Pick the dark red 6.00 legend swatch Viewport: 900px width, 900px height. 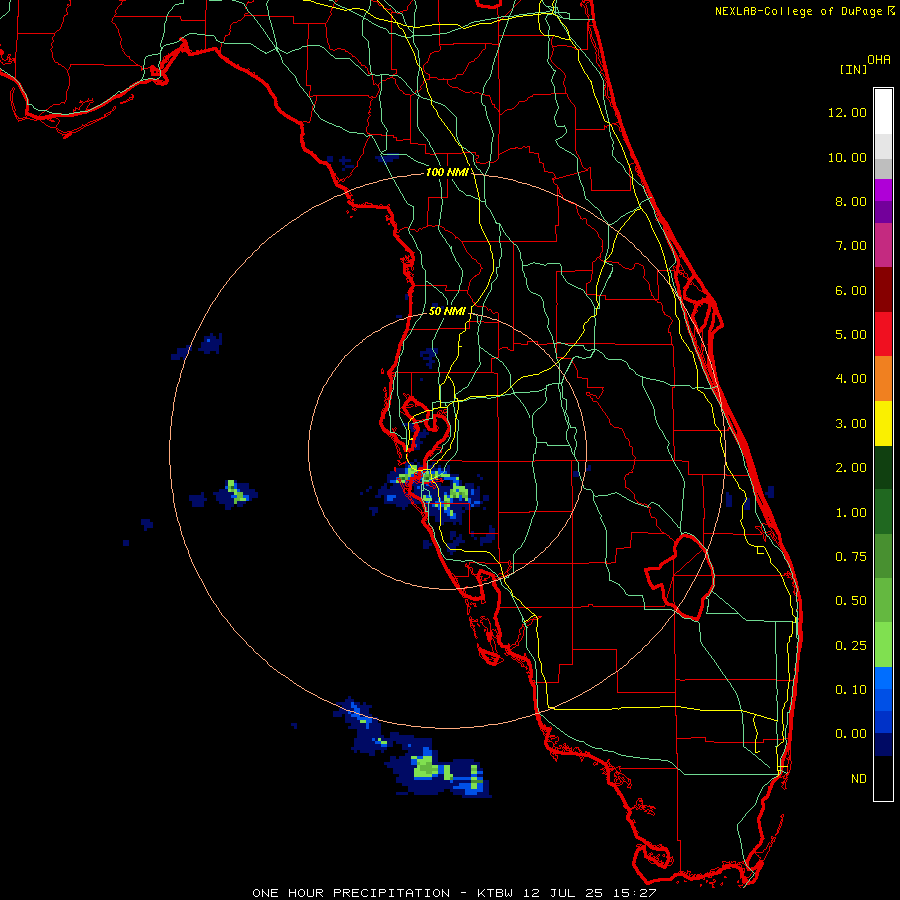pyautogui.click(x=883, y=290)
